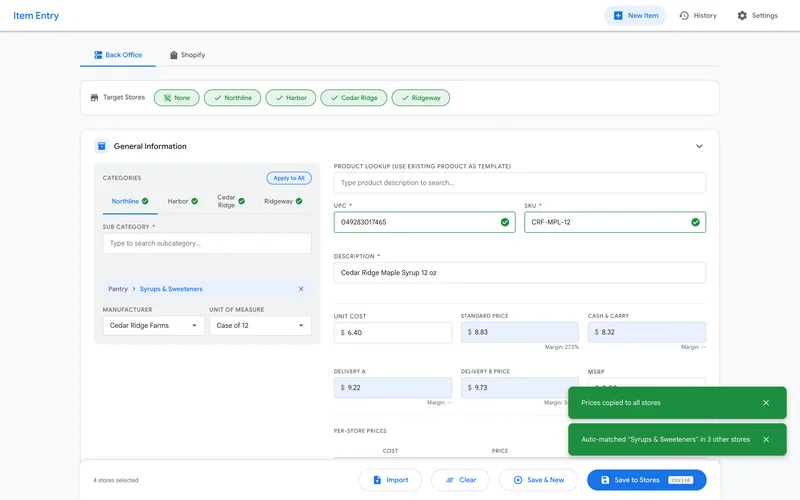Click the Import button

point(390,480)
